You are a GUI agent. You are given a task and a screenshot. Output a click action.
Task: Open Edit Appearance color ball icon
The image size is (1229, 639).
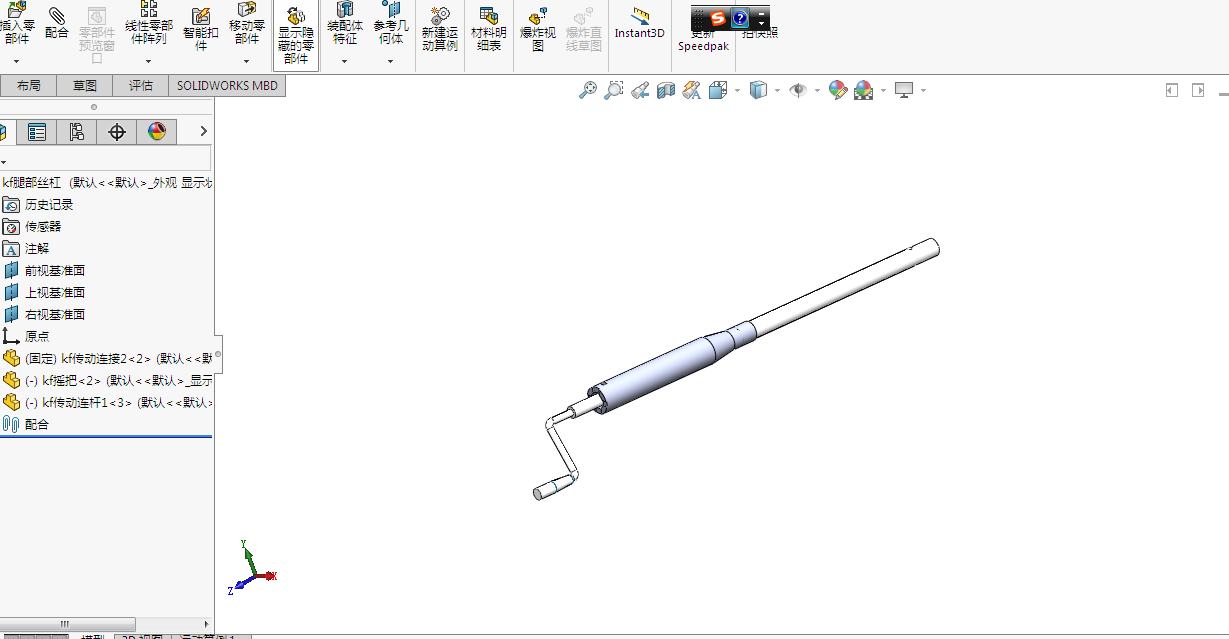[x=838, y=90]
